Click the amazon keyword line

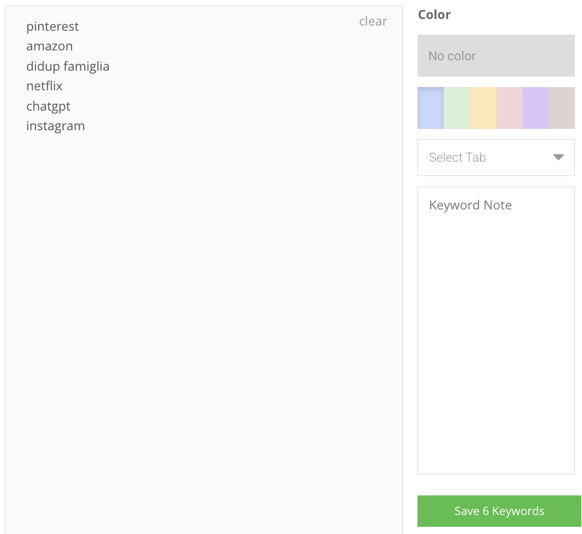click(x=49, y=46)
